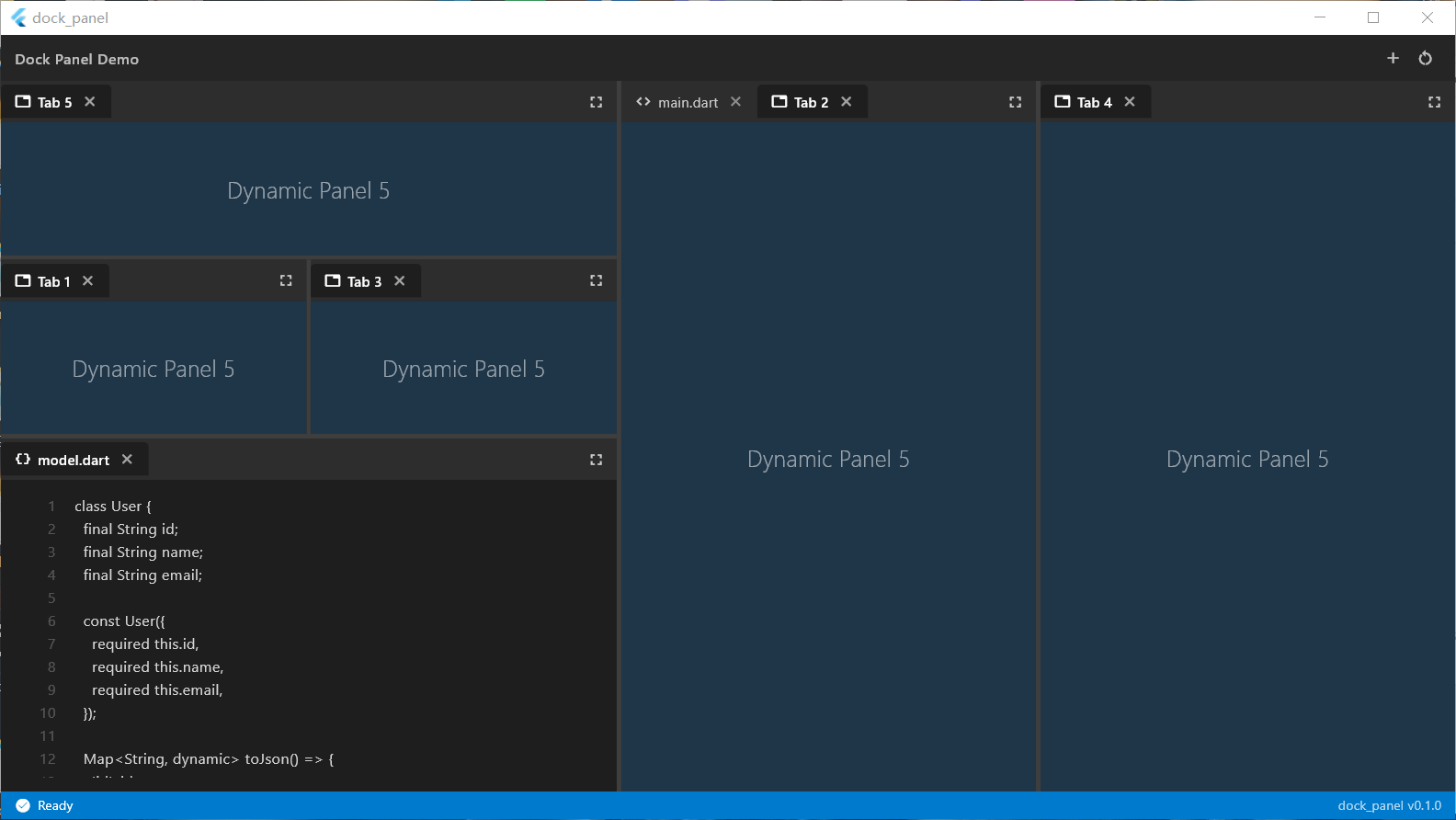Maximize the Tab 2 panel group
The image size is (1456, 820).
click(x=1015, y=102)
